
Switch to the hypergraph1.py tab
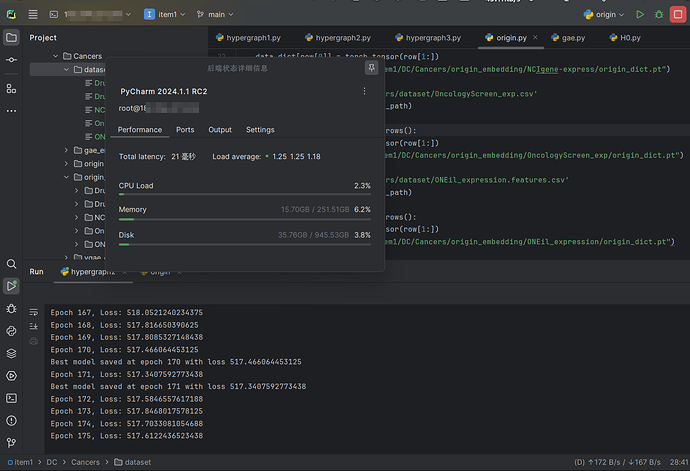click(248, 38)
